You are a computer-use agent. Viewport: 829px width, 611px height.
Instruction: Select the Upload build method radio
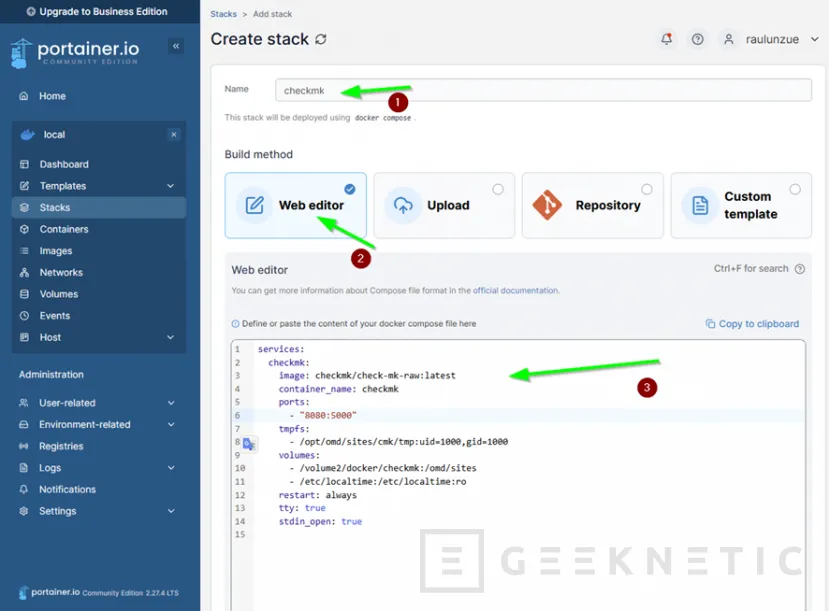(498, 189)
